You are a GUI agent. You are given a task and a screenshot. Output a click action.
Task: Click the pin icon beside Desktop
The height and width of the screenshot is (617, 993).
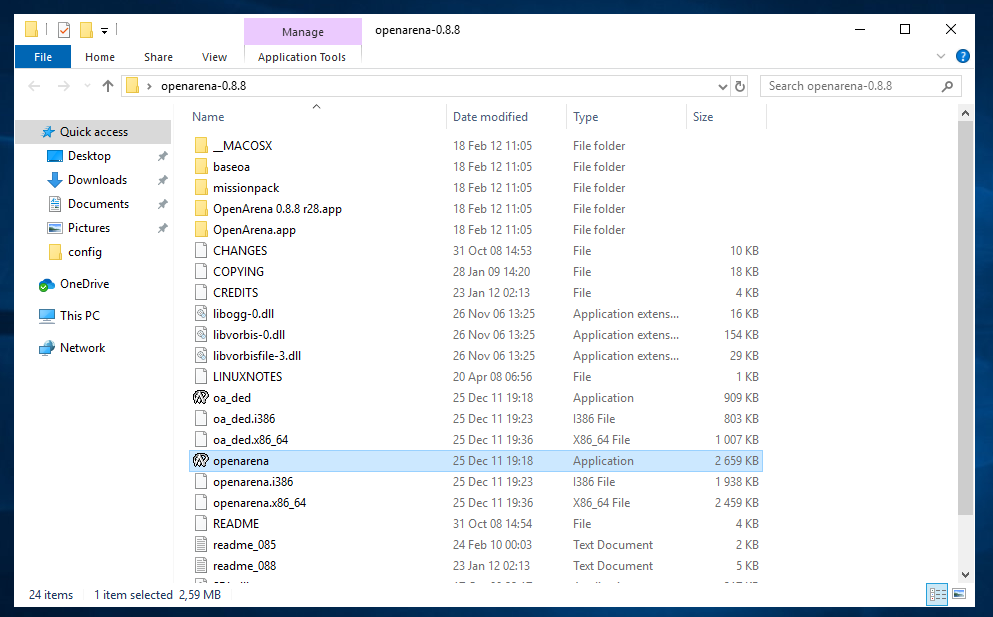tap(163, 156)
